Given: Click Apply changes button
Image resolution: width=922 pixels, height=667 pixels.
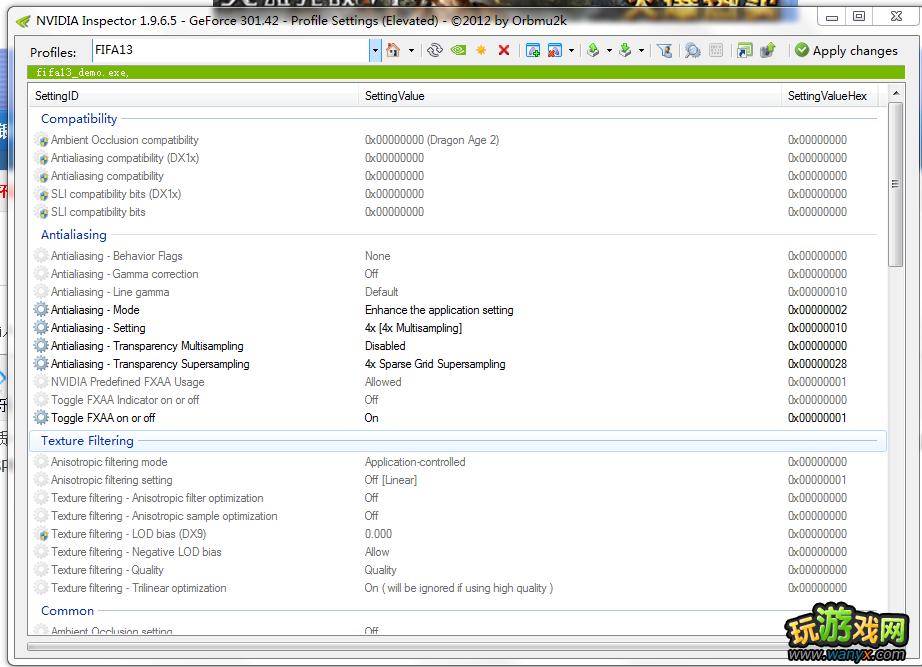Looking at the screenshot, I should 846,51.
